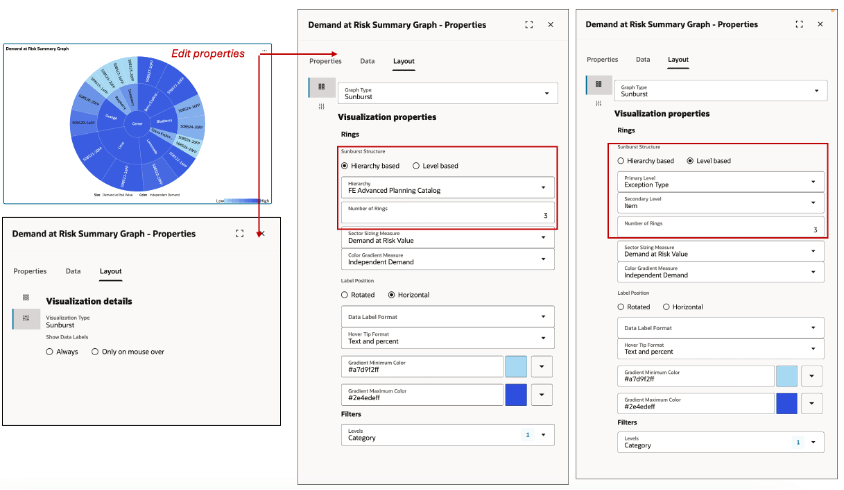Open Hierarchy dropdown showing FE Advanced Planning Catalog

[x=447, y=187]
